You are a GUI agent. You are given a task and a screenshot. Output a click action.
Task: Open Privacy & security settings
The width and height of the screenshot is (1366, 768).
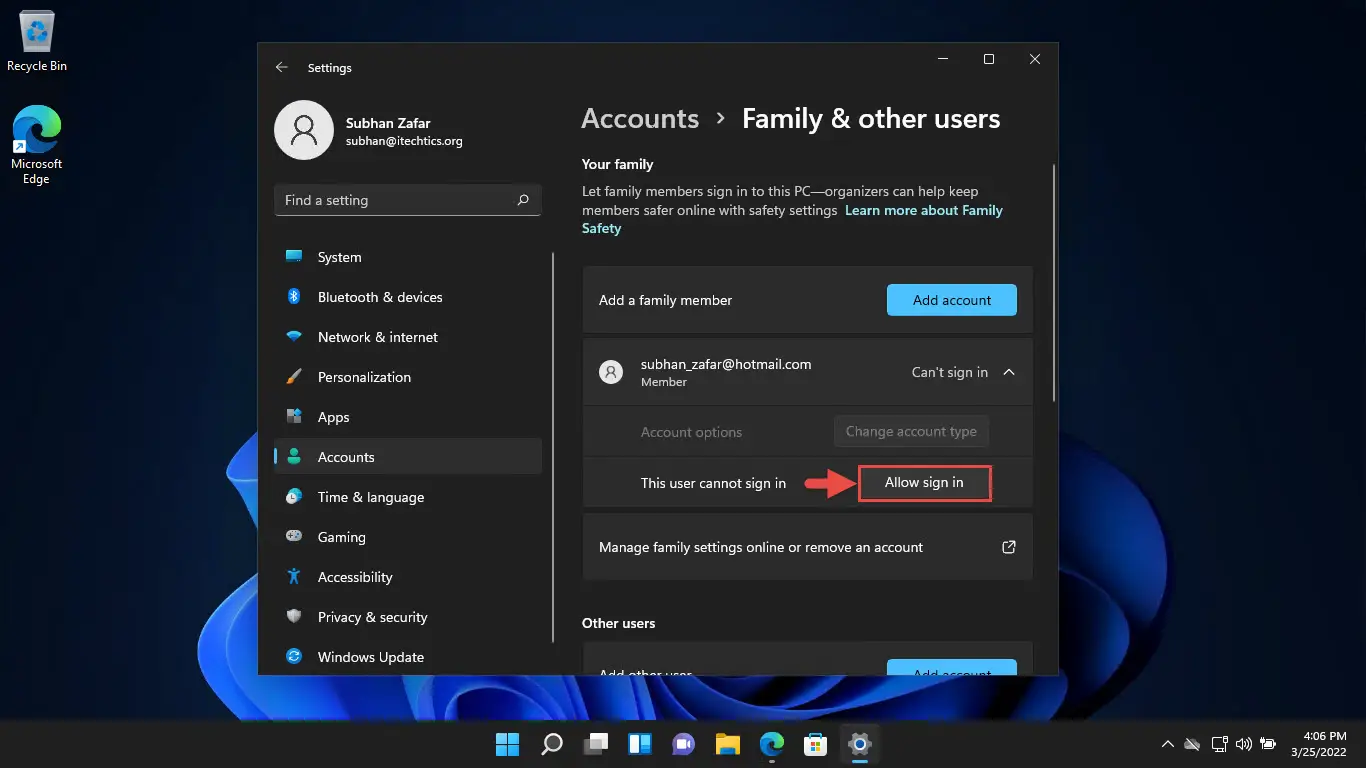coord(408,617)
